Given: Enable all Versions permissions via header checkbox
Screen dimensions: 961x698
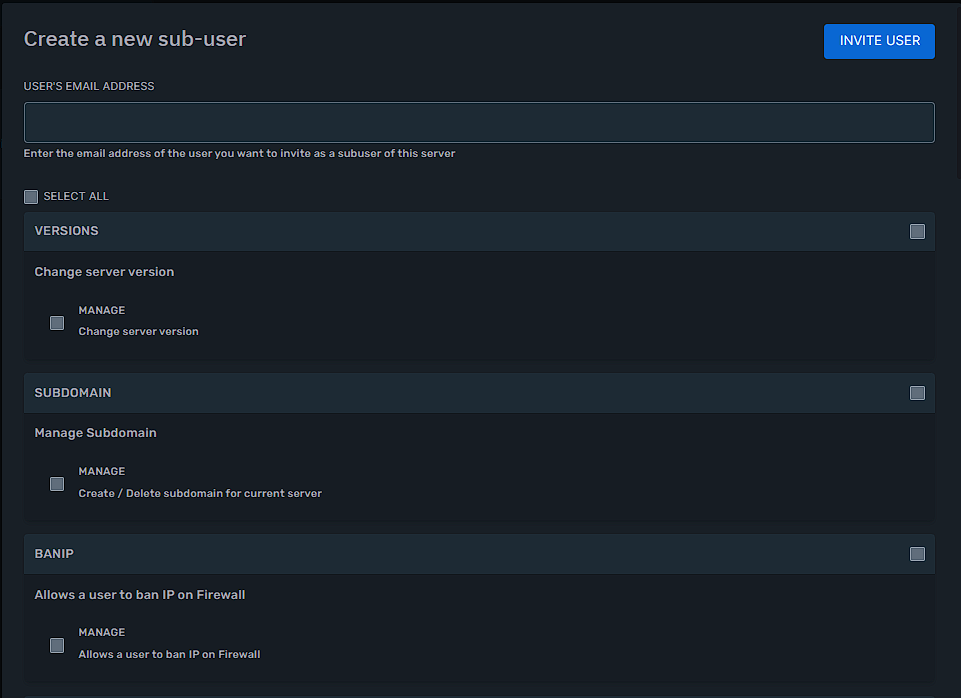Looking at the screenshot, I should point(917,232).
